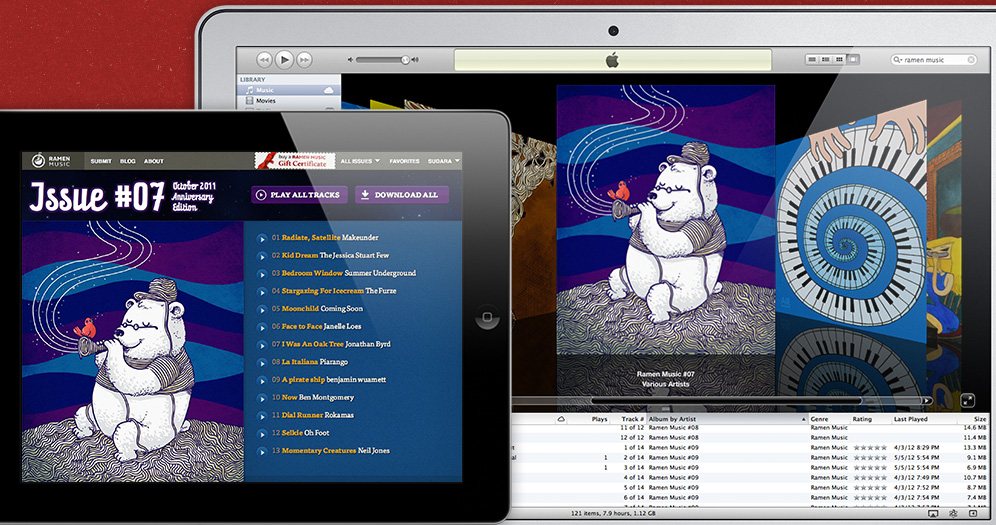The height and width of the screenshot is (525, 996).
Task: Click the volume slider in iTunes
Action: [382, 60]
